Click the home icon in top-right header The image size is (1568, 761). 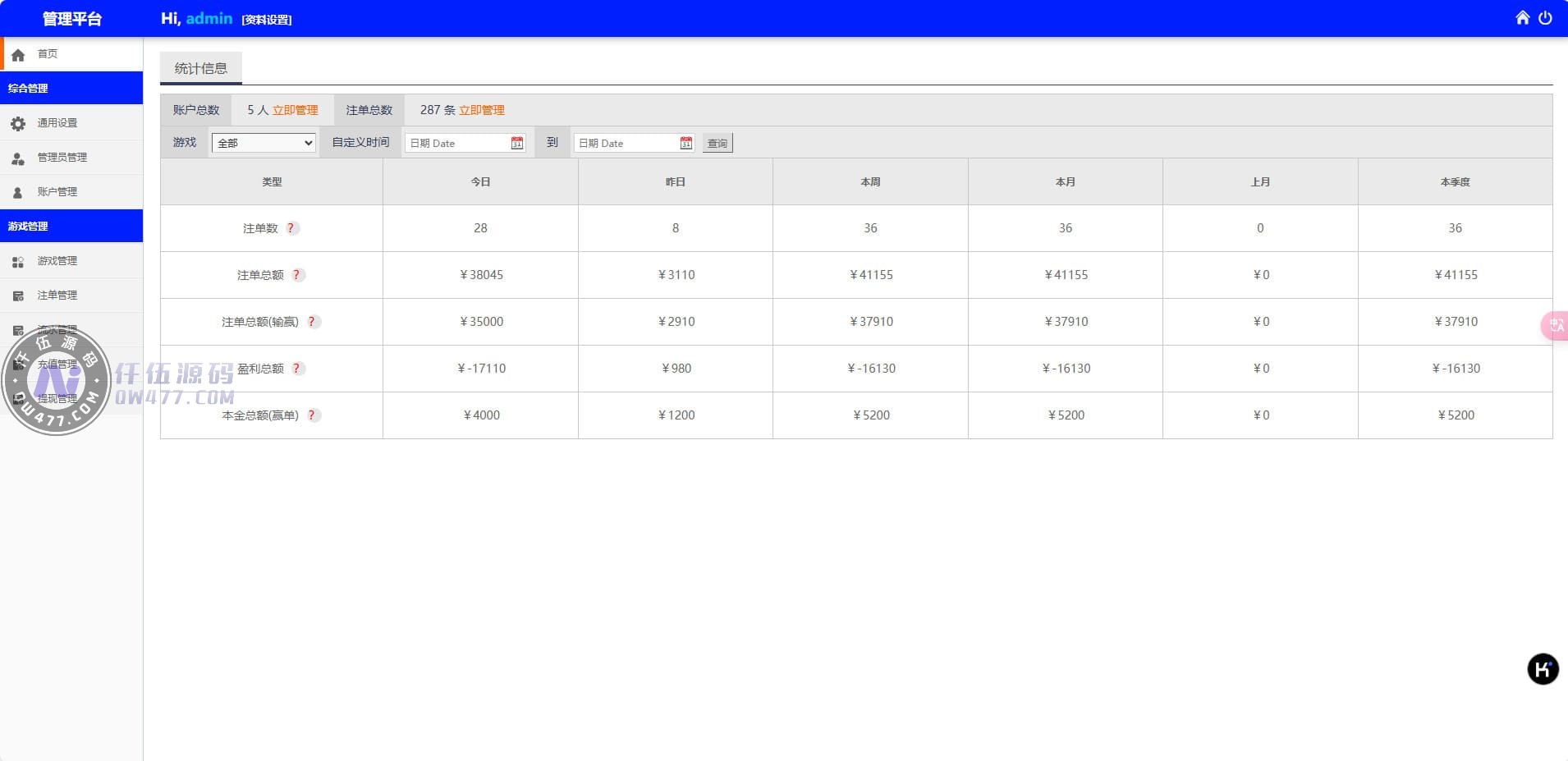pos(1522,18)
